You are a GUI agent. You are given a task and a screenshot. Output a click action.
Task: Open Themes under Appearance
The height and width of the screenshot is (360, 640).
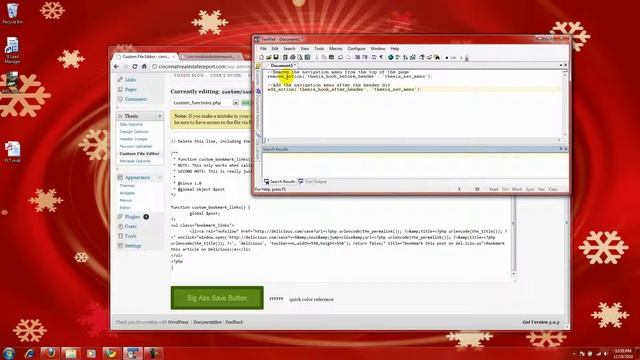(x=127, y=186)
